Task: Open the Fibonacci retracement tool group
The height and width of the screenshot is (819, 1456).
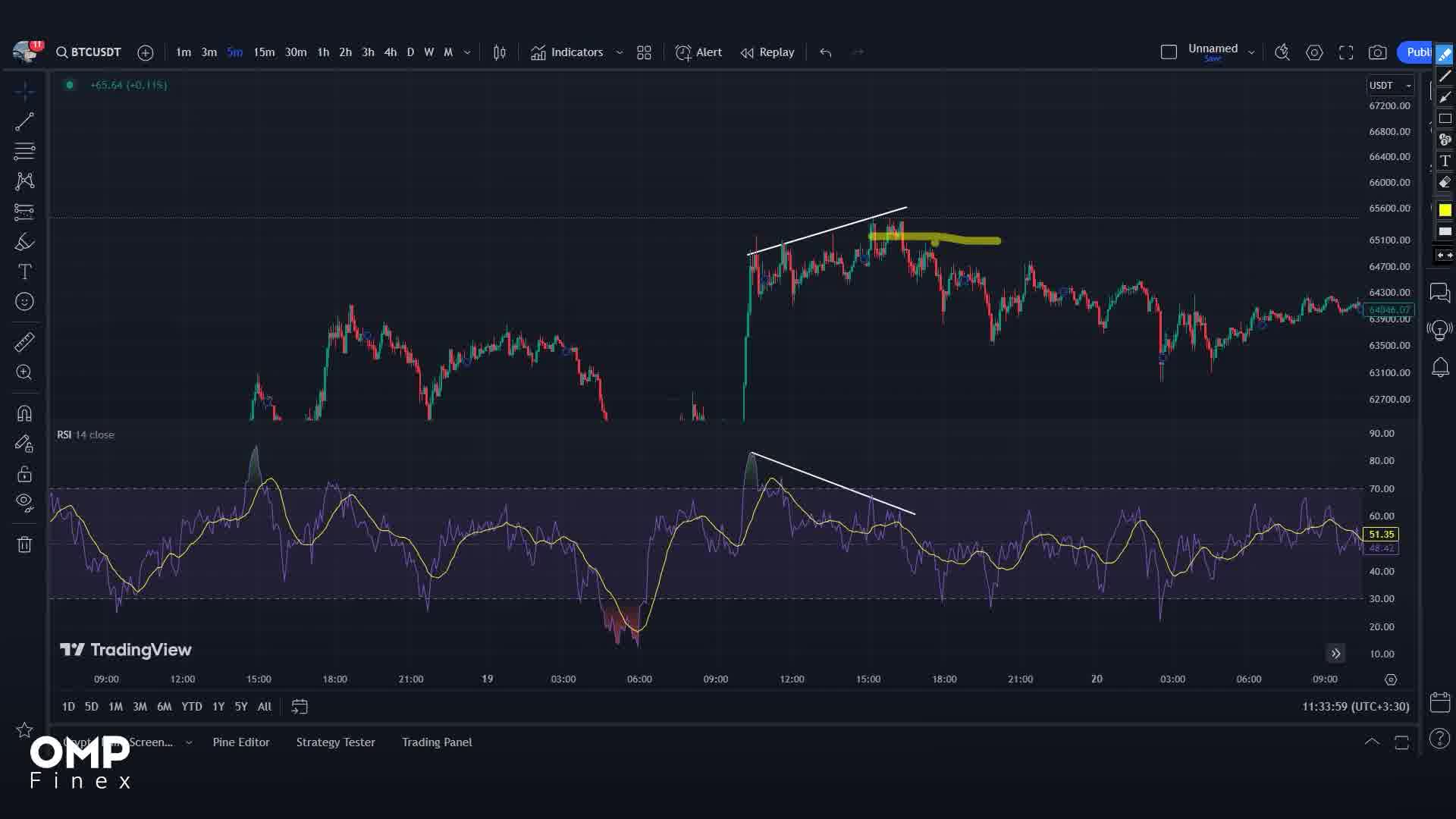Action: point(24,151)
